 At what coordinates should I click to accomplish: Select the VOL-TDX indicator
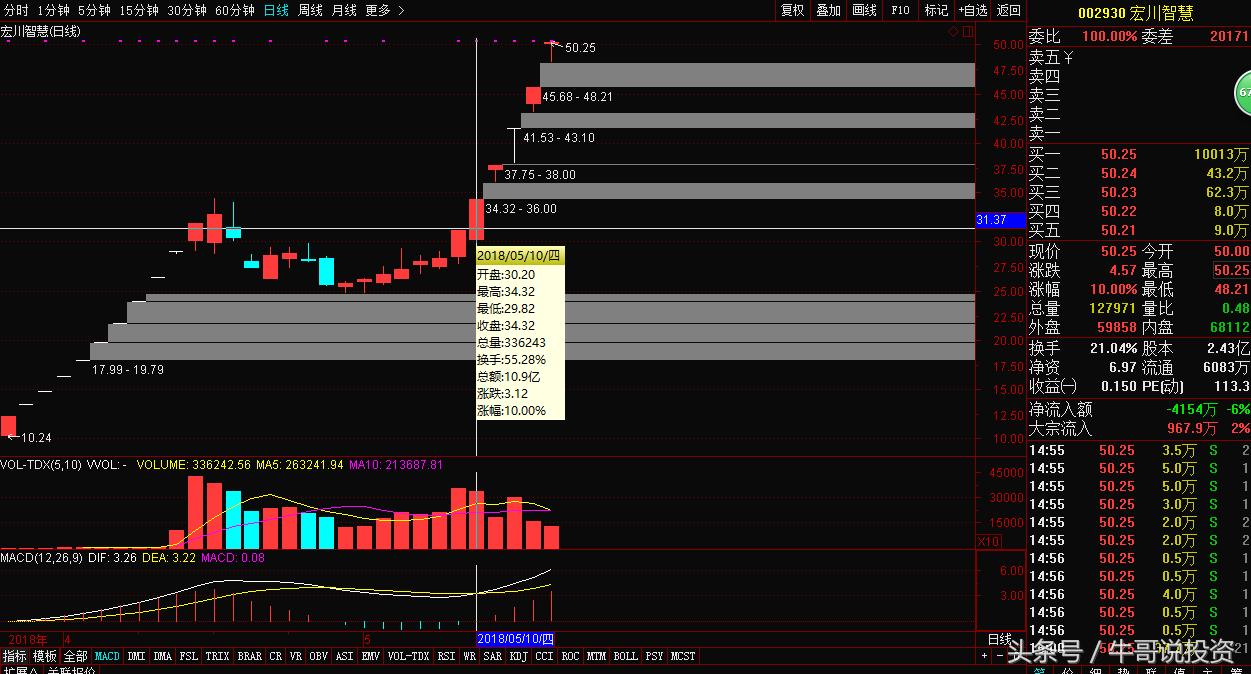408,656
